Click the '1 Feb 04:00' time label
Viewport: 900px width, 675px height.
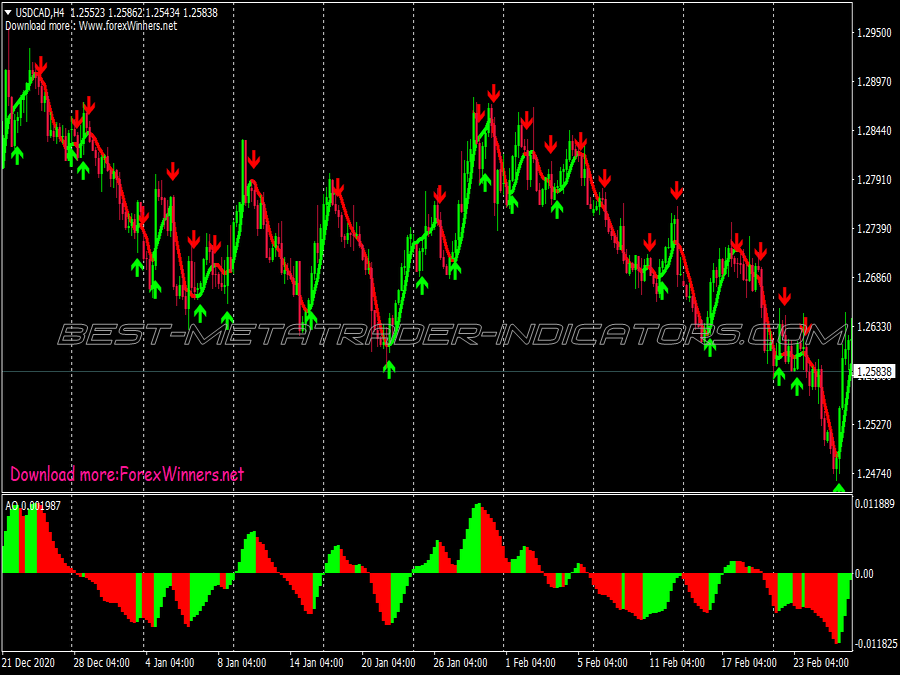pos(530,663)
